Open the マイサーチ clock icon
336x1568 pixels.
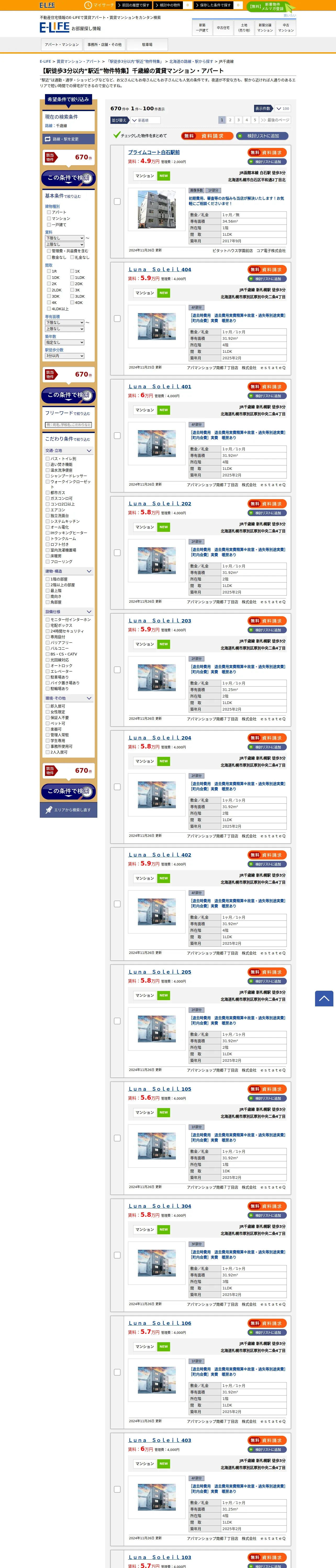88,5
